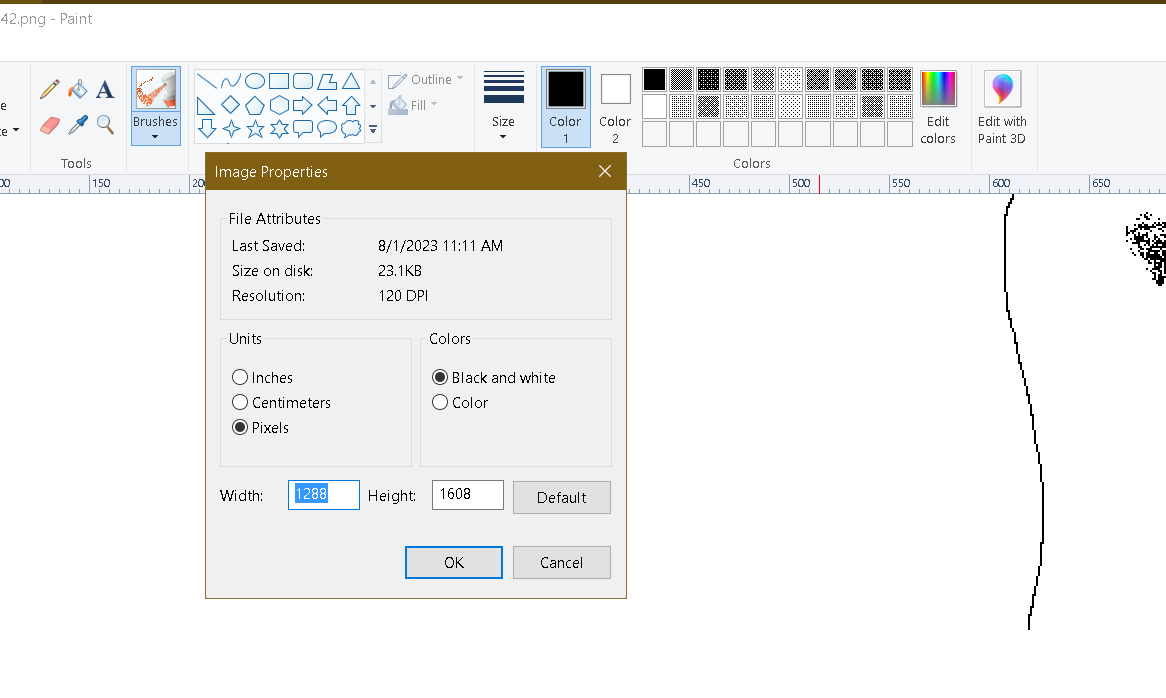Select the Left arrow shape

pyautogui.click(x=326, y=105)
